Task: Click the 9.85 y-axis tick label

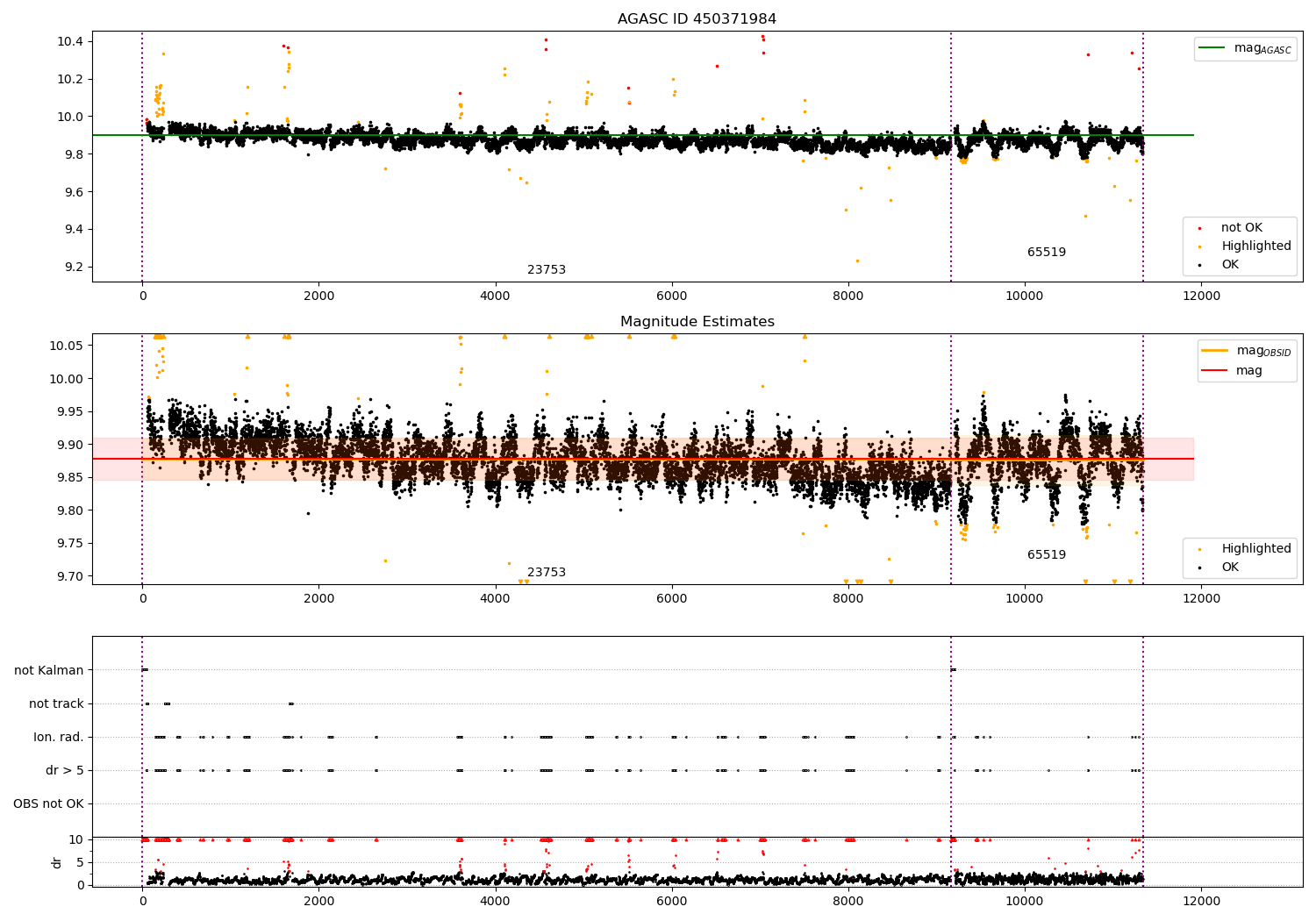Action: 70,477
